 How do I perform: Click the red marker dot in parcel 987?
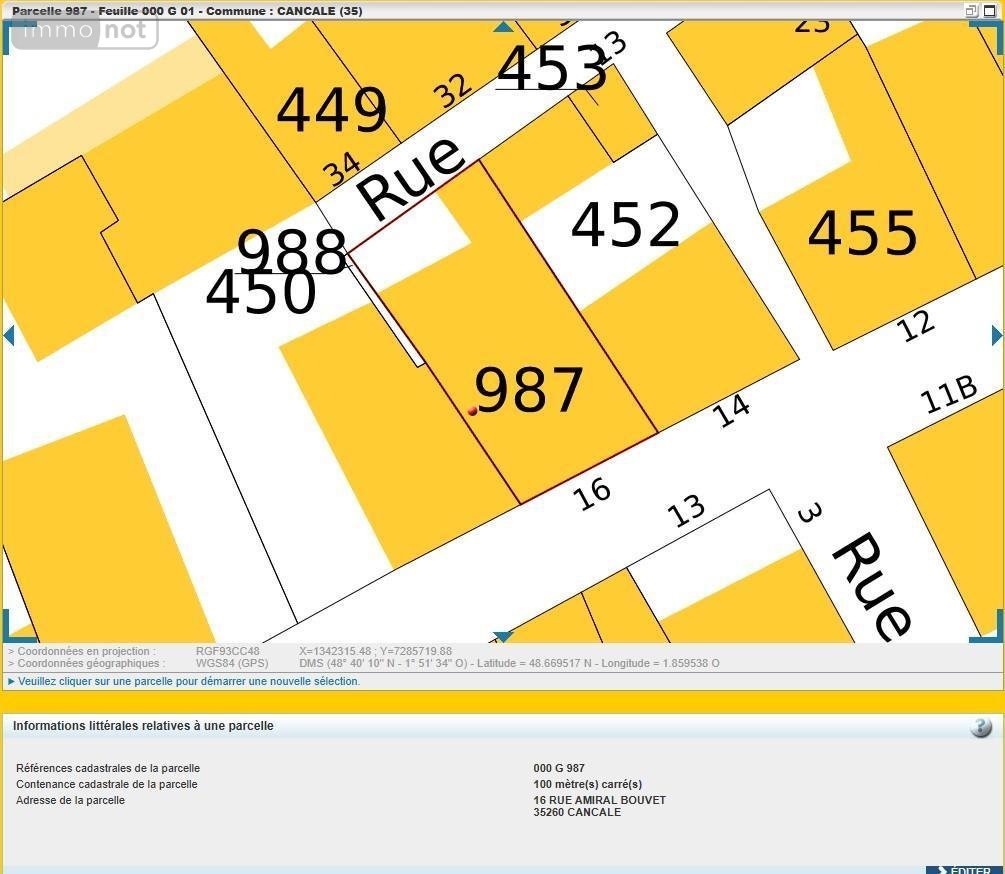(x=472, y=410)
